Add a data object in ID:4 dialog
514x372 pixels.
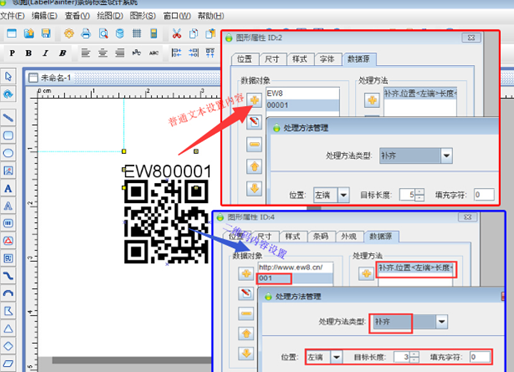246,274
